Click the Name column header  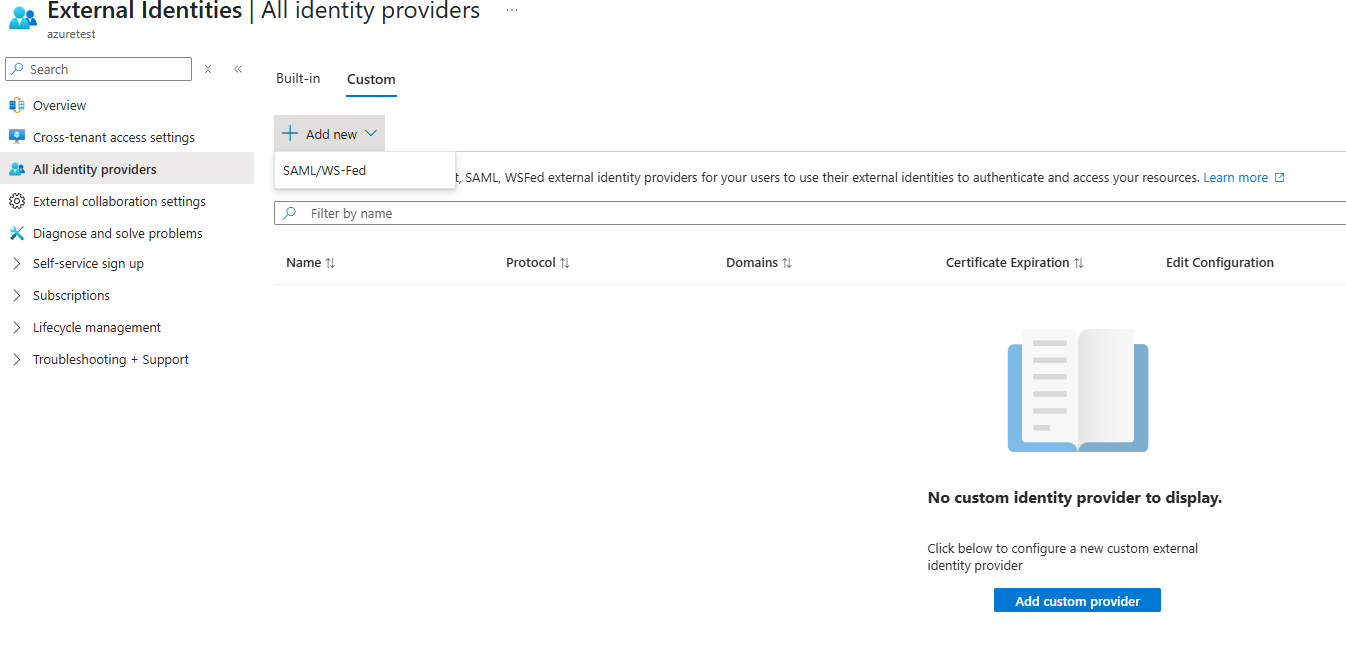coord(303,263)
